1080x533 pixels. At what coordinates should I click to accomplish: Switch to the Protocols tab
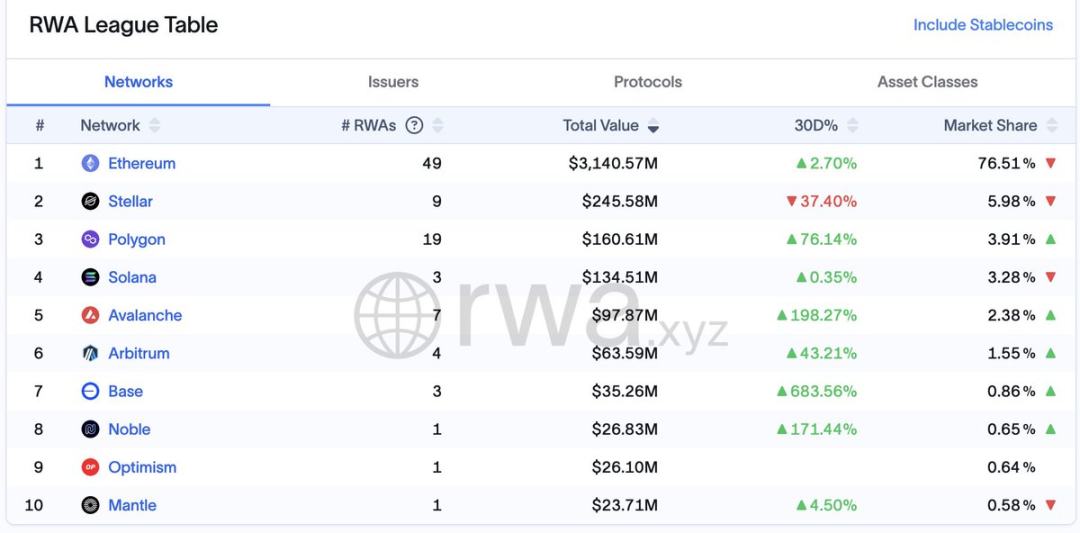coord(648,82)
